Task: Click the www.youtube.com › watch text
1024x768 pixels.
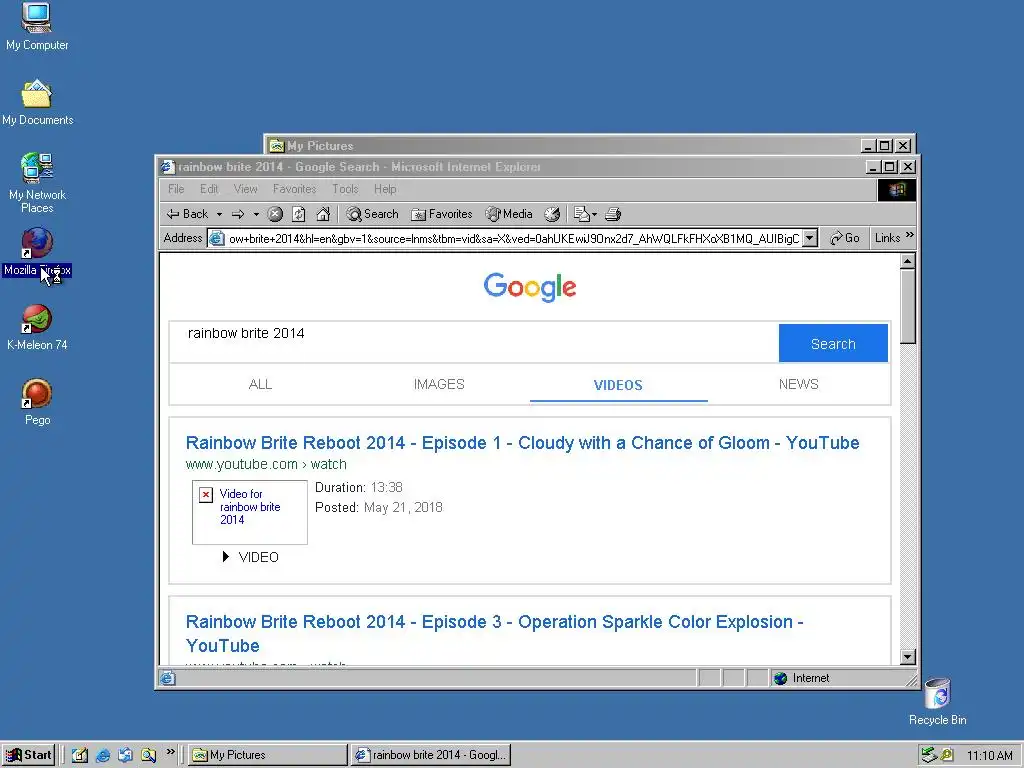Action: 266,464
